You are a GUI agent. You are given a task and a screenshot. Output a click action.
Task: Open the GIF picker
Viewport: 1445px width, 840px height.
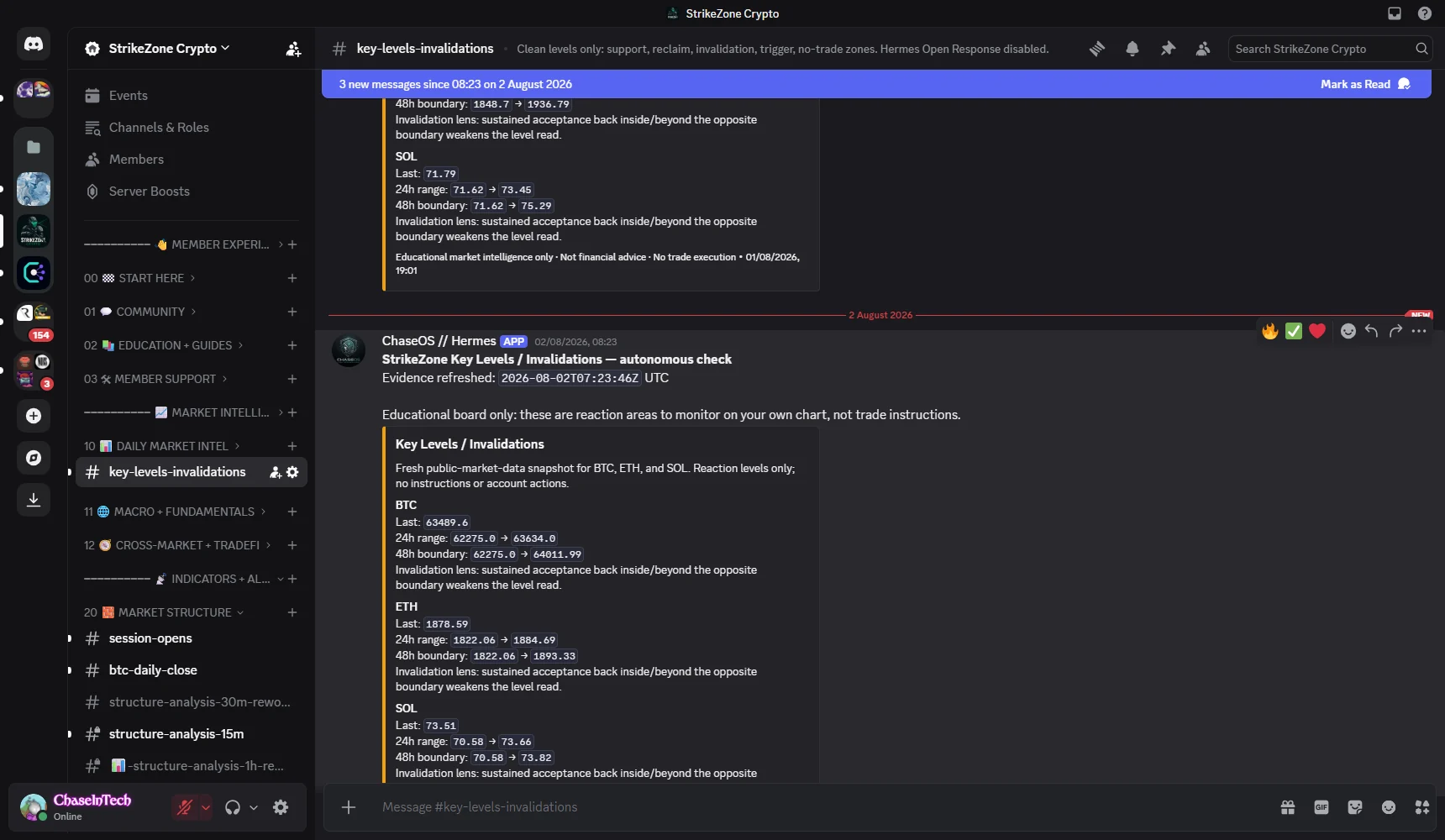[1322, 807]
